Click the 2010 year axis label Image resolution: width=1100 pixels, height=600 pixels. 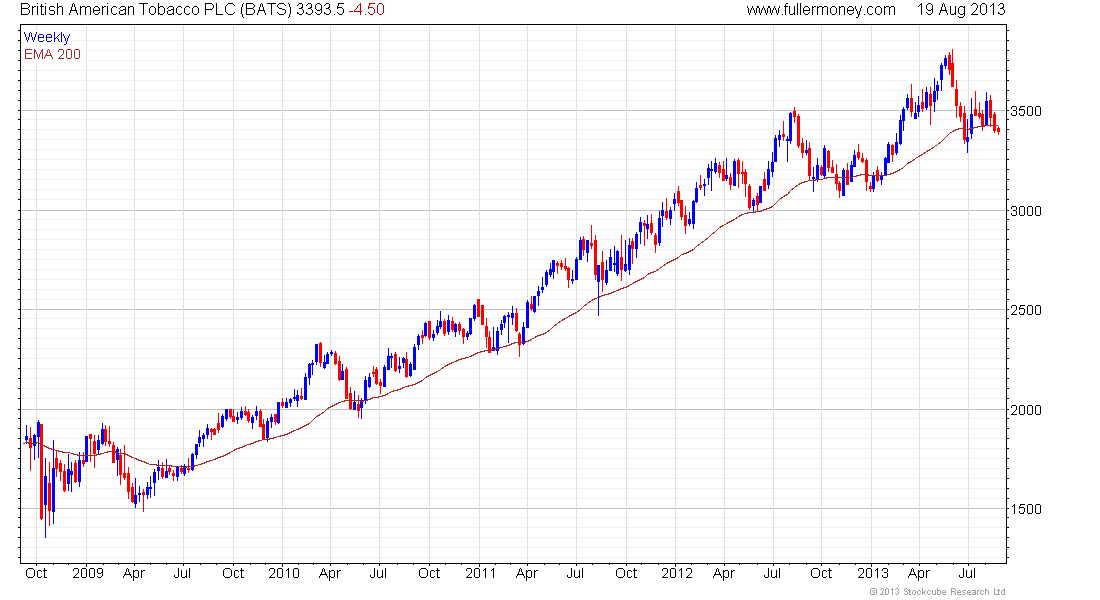click(x=283, y=573)
